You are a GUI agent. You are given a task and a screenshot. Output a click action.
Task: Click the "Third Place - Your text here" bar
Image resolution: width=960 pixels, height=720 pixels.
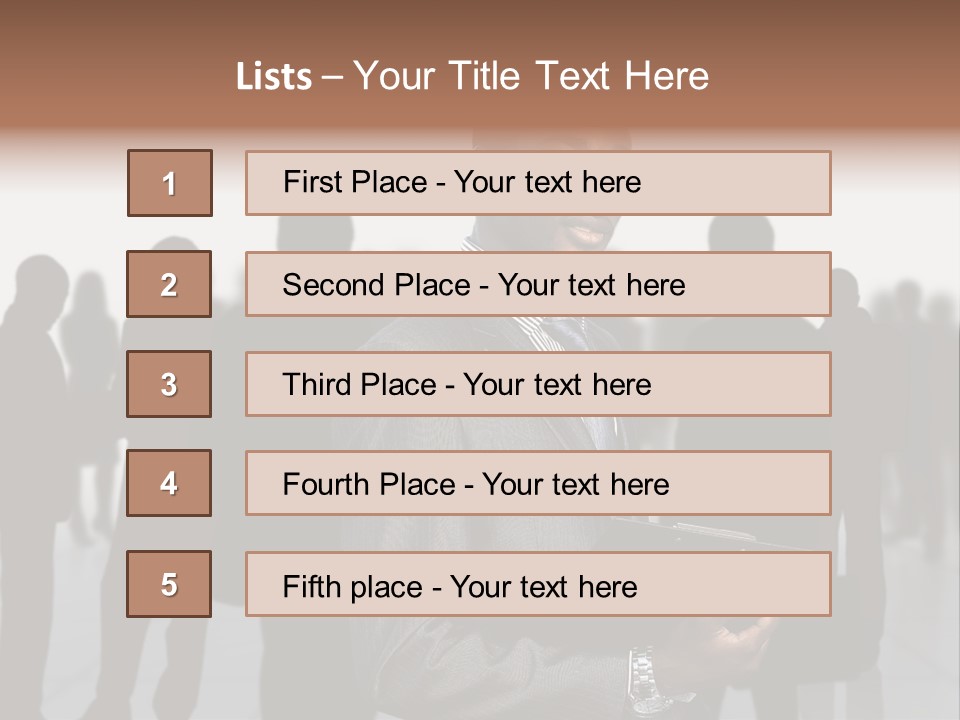click(x=538, y=384)
